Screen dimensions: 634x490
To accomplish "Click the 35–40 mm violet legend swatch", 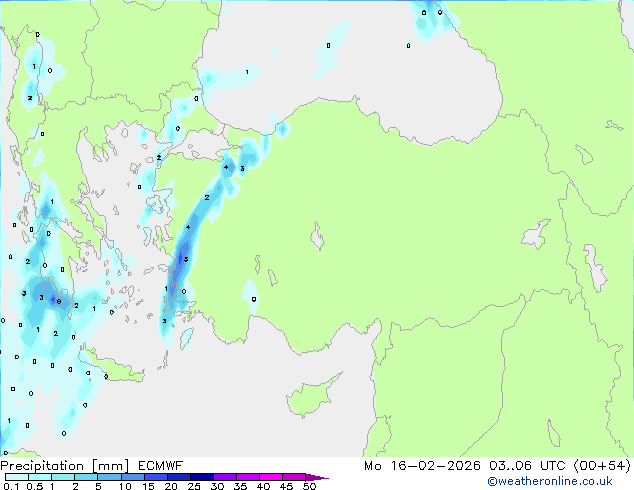I will click(247, 477).
